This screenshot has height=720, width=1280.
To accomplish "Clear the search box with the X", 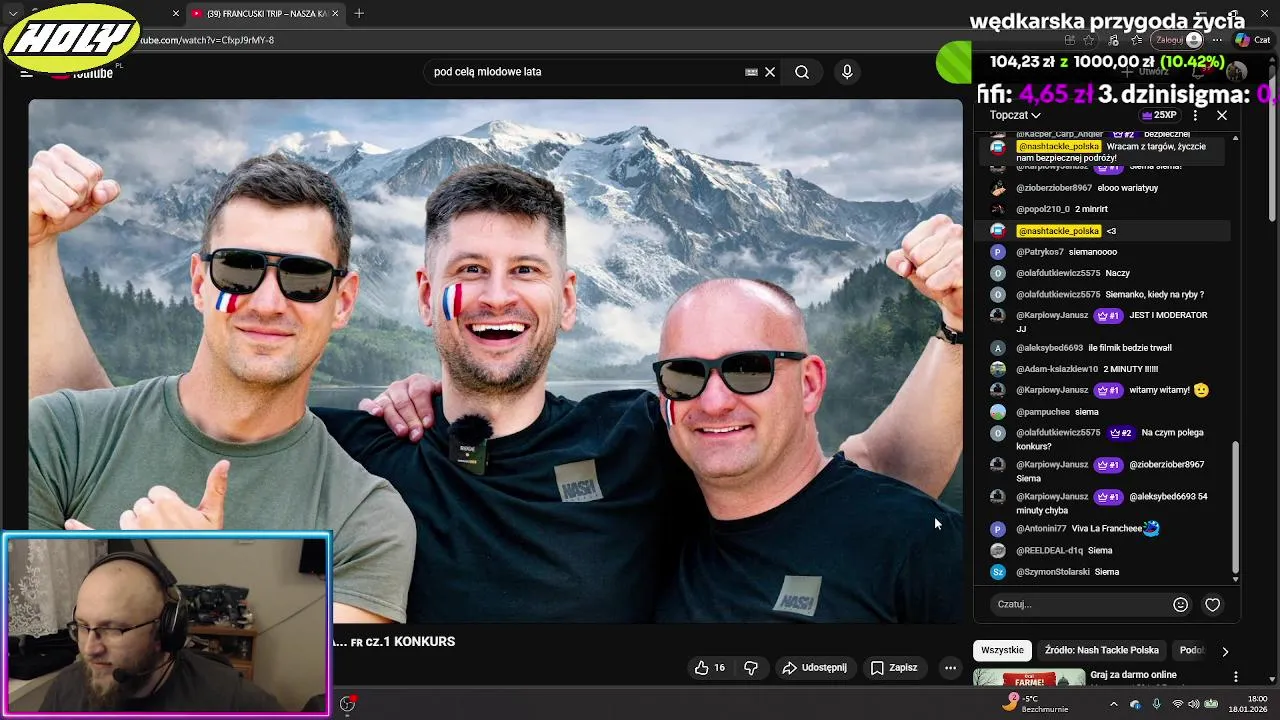I will click(x=770, y=72).
